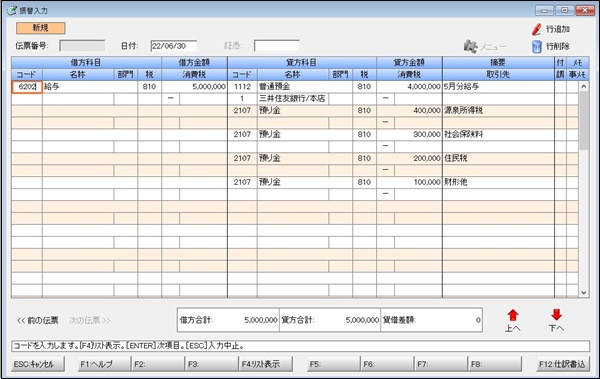Click the F7 function button
600x379 pixels.
pos(441,364)
